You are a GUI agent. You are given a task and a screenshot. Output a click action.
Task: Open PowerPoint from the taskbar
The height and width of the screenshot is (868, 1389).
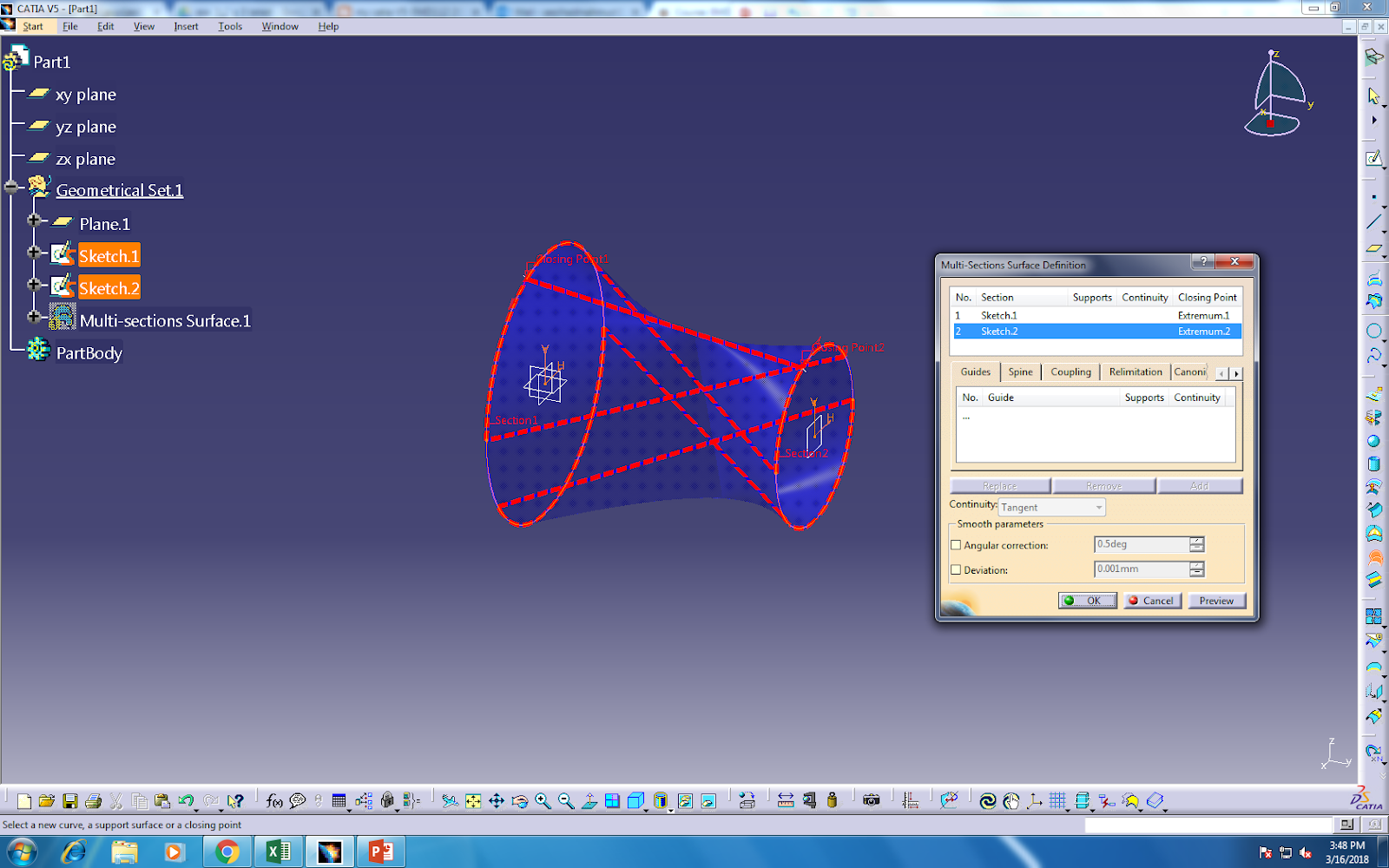click(379, 851)
